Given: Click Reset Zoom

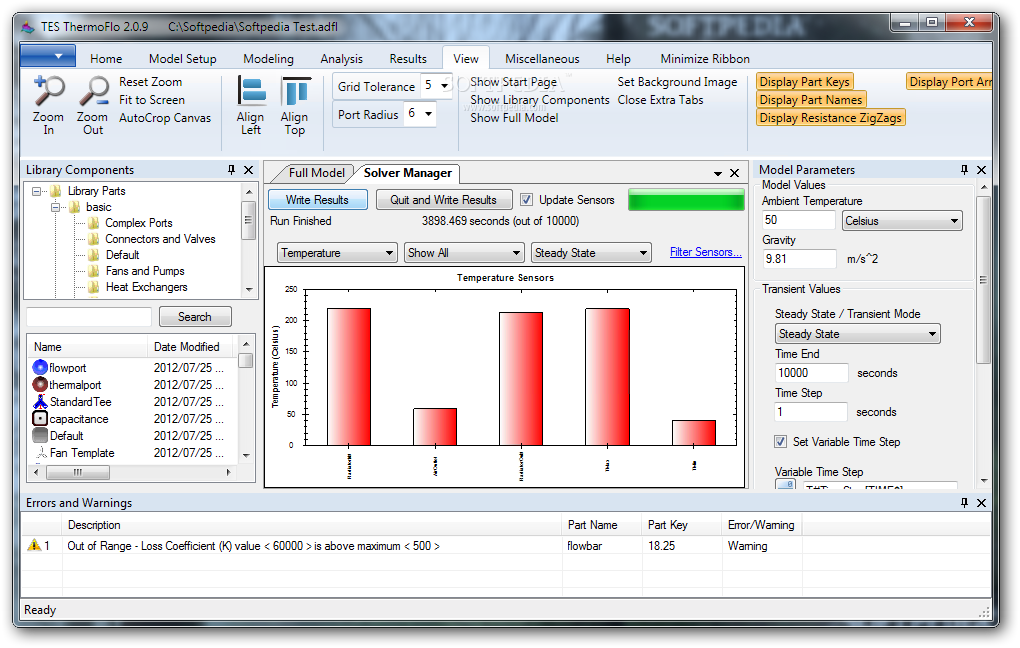Looking at the screenshot, I should 150,82.
